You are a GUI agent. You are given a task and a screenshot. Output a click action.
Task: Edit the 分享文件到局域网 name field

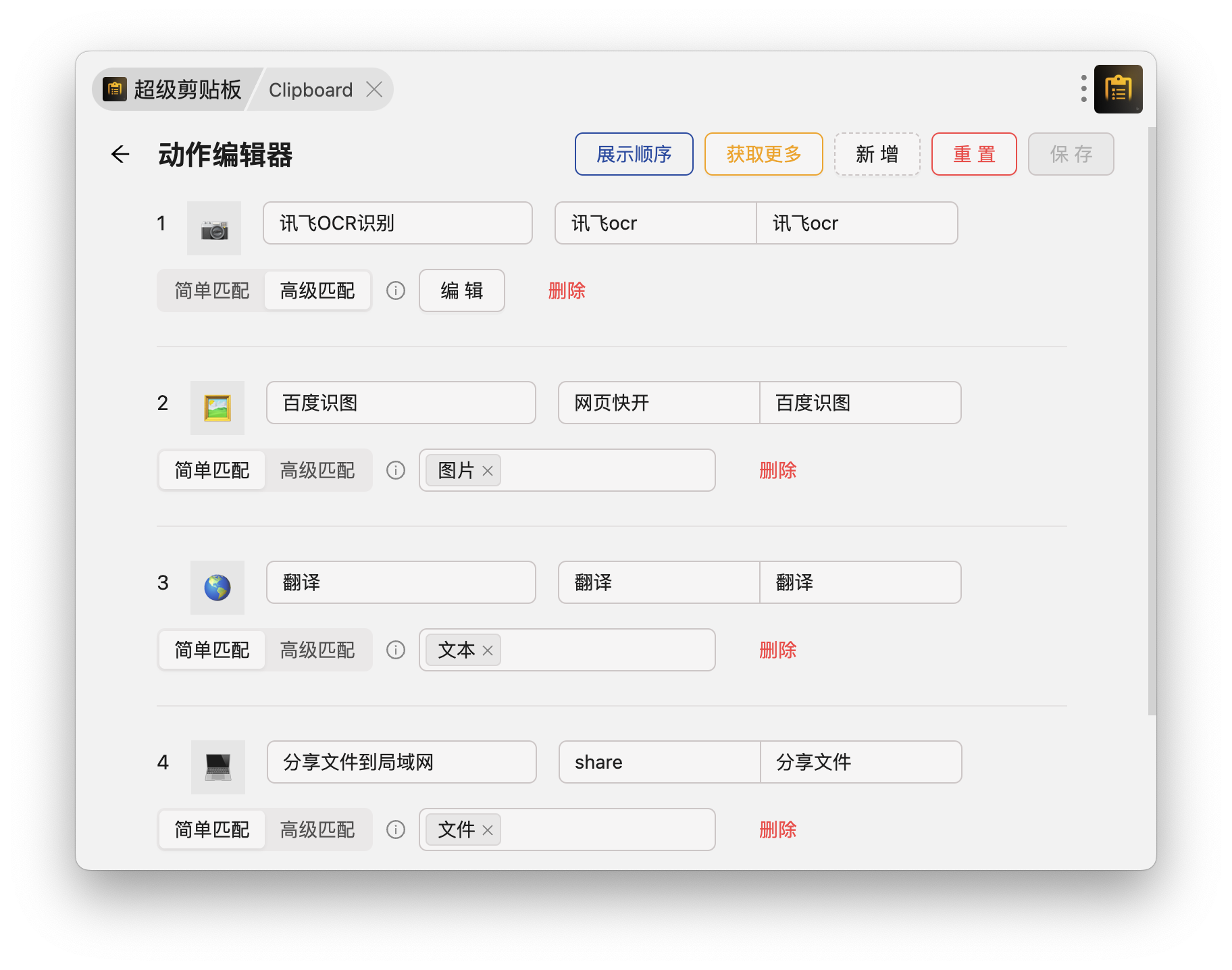point(402,762)
